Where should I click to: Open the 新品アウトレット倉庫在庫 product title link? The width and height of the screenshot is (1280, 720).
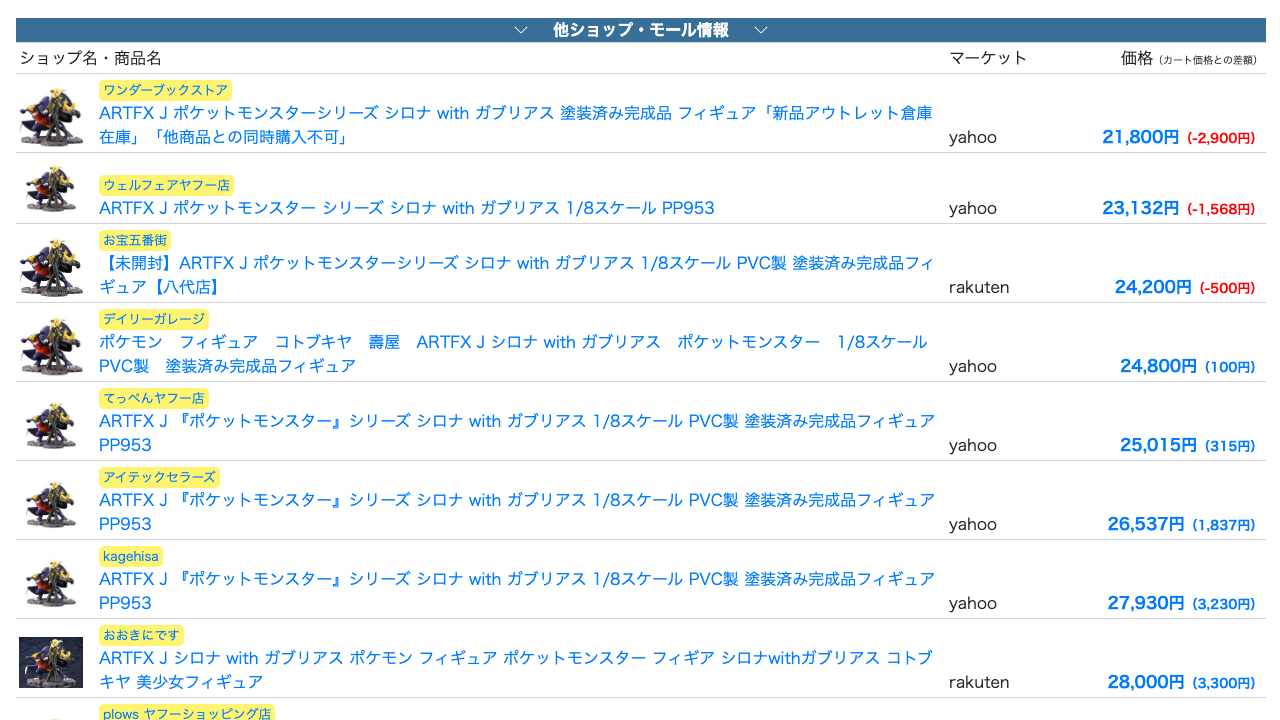coord(516,125)
